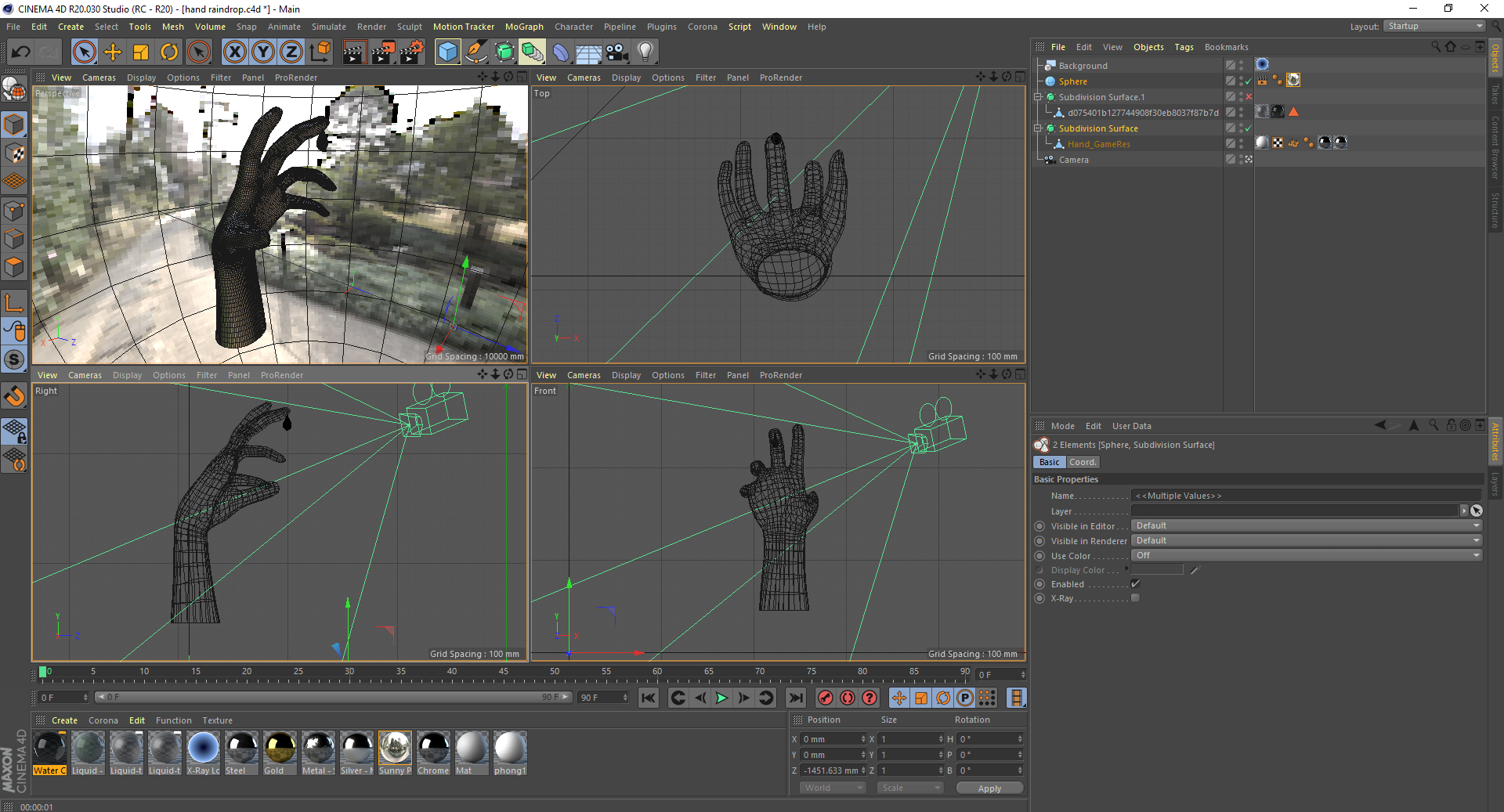Screen dimensions: 1504x812
Task: Toggle the Y axis lock
Action: [x=263, y=52]
